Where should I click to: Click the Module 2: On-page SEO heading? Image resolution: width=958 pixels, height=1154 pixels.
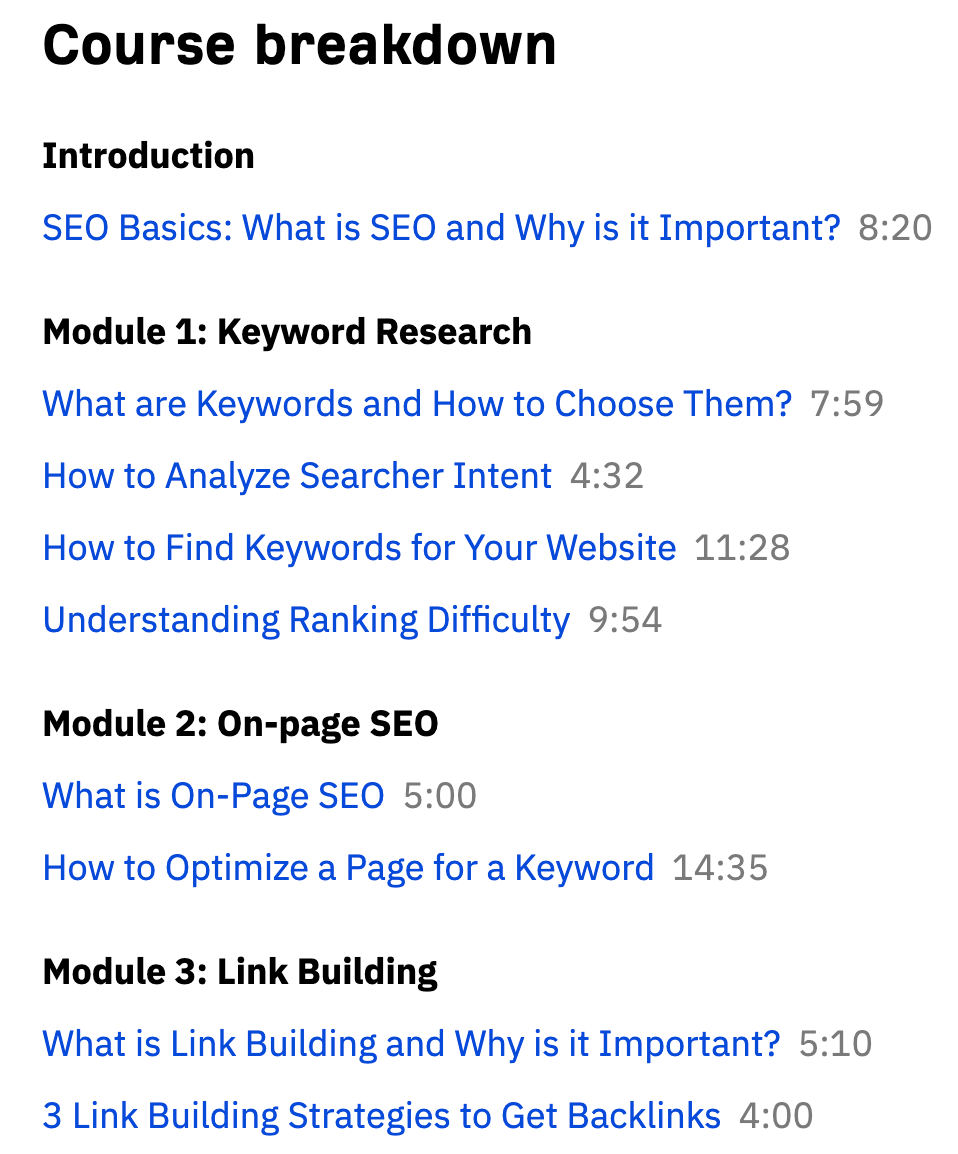[x=241, y=724]
